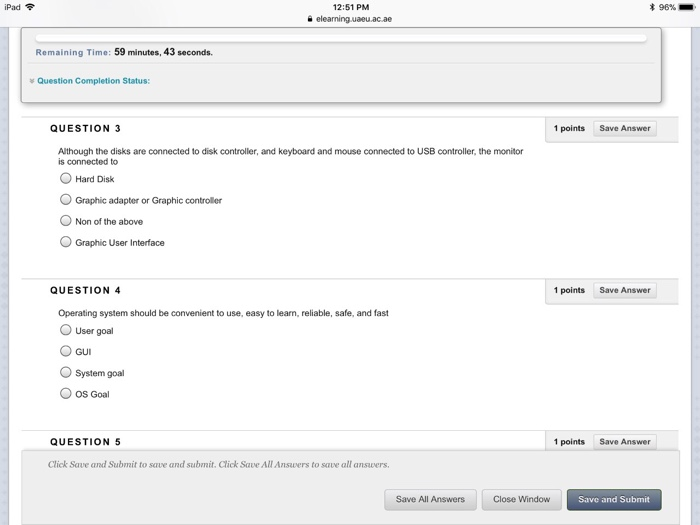Click the 12:51 PM clock
Viewport: 700px width, 525px height.
[351, 7]
